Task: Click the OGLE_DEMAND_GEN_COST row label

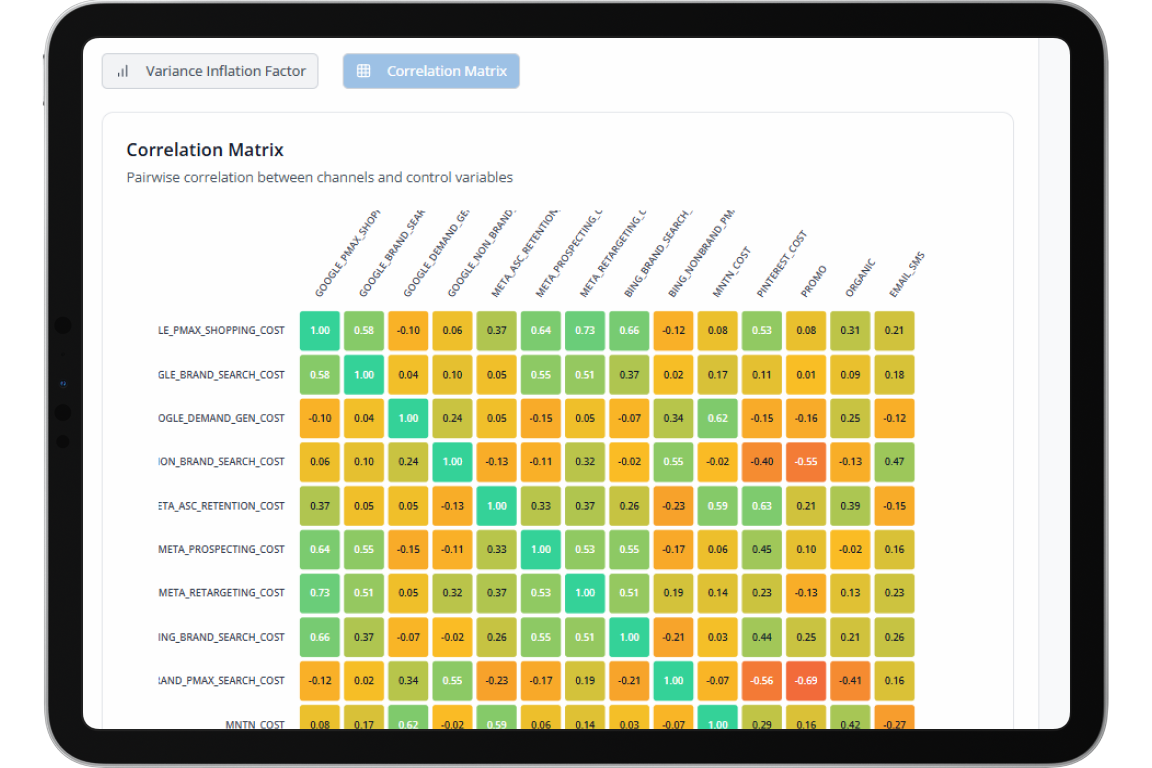Action: (x=221, y=418)
